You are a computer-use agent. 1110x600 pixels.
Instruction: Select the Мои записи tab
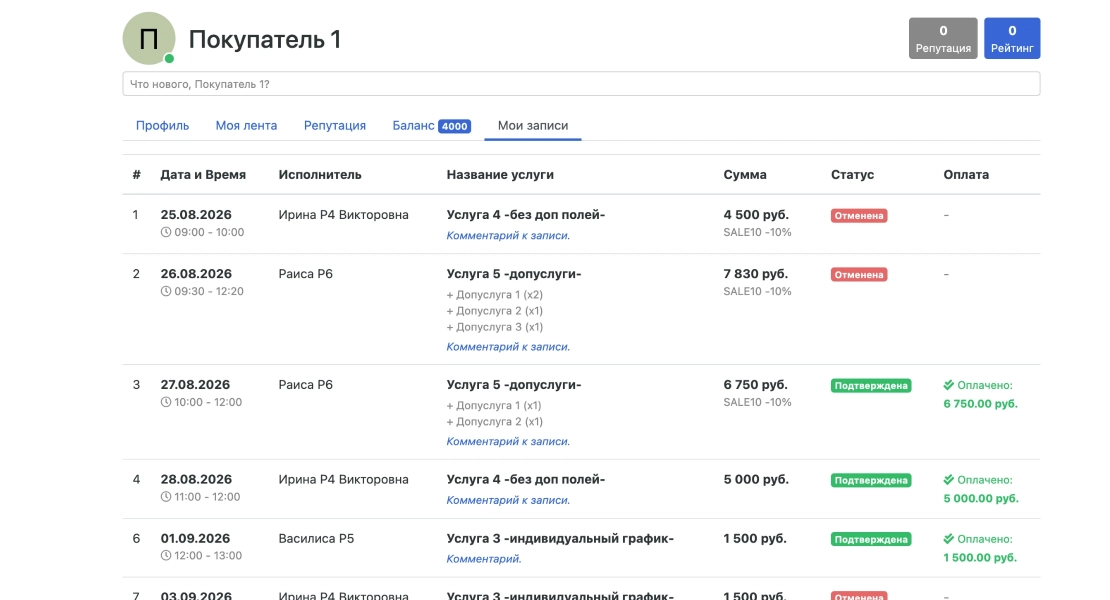pos(533,125)
